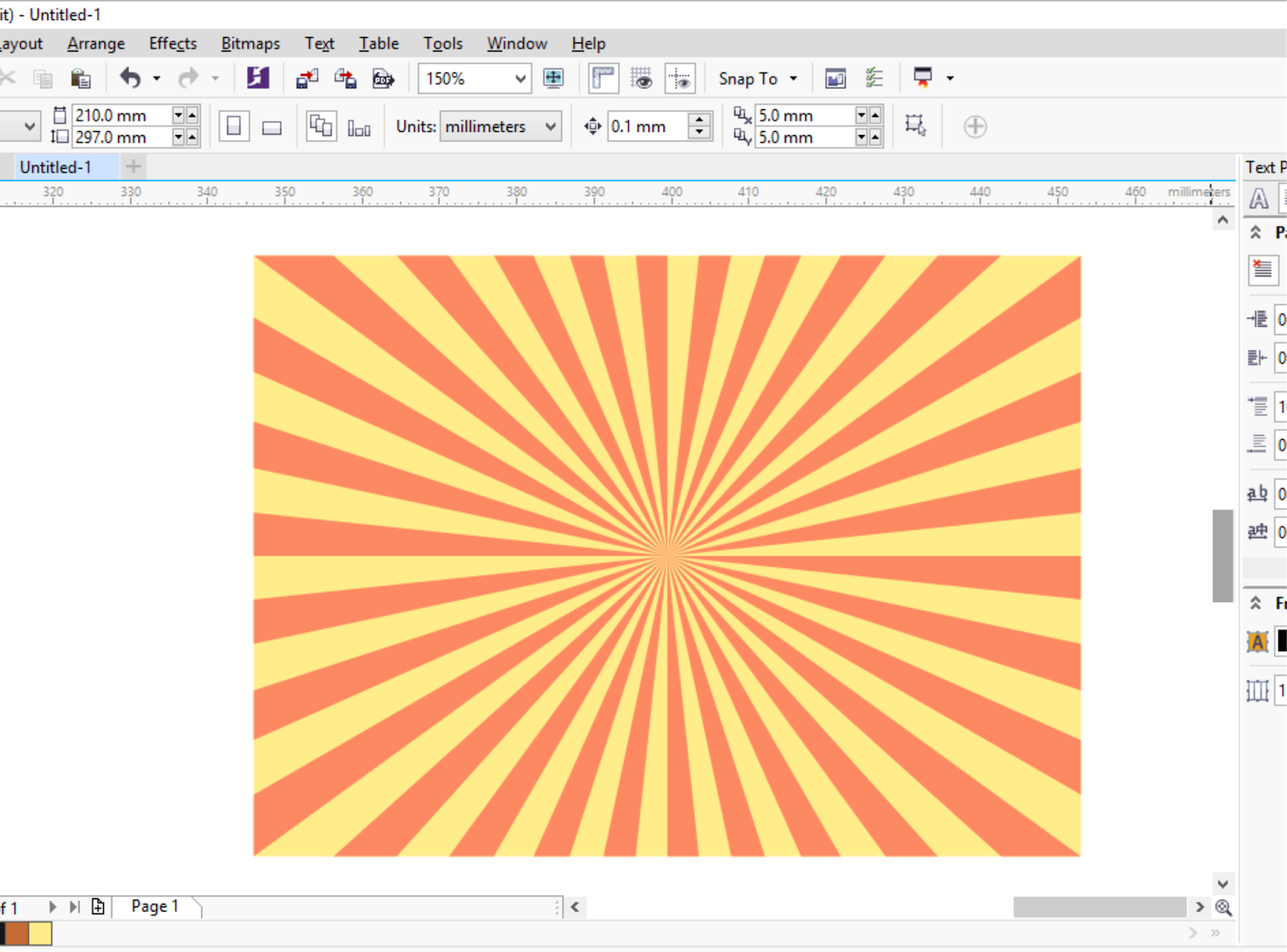Click the Full-screen preview icon
Image resolution: width=1287 pixels, height=952 pixels.
coord(553,78)
